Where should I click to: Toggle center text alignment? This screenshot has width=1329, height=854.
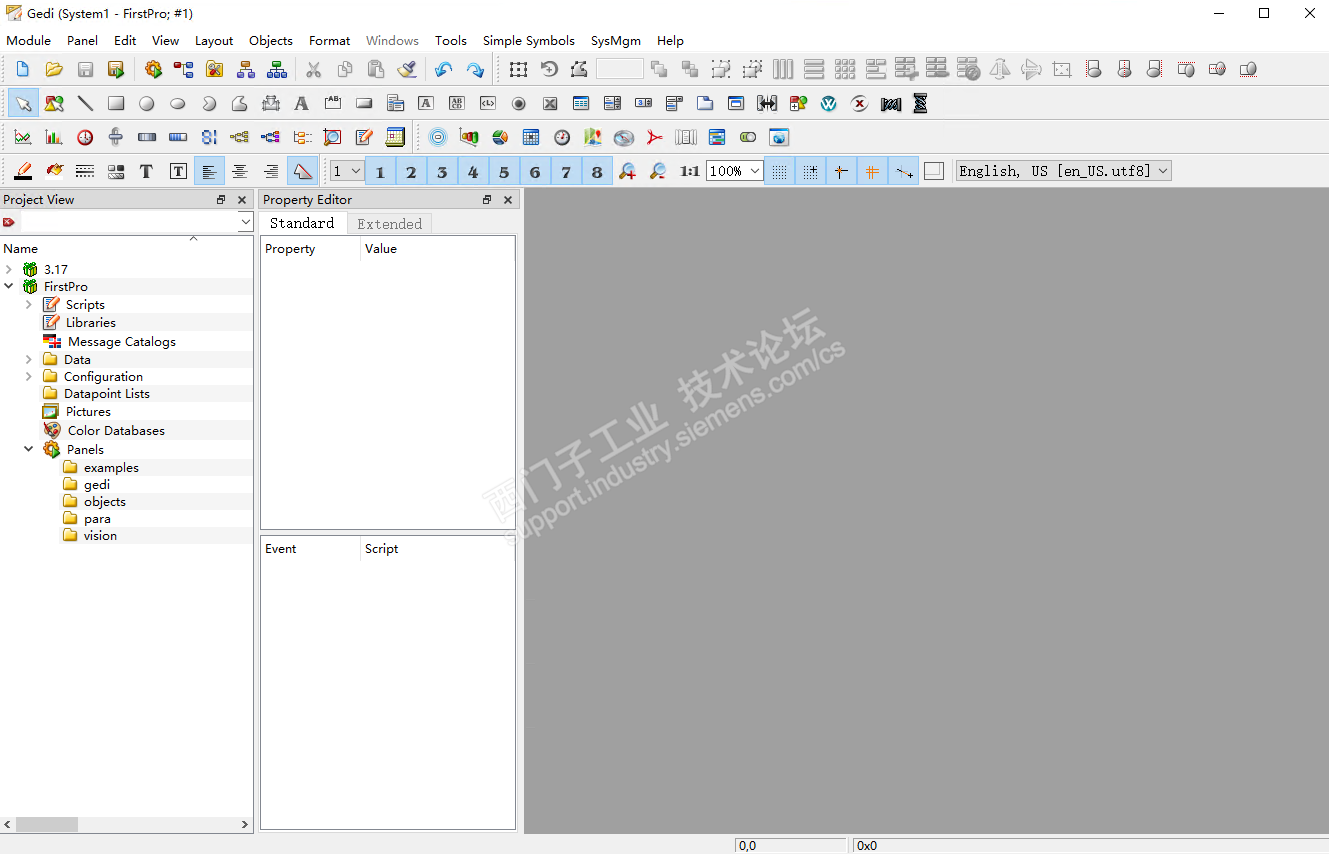click(x=240, y=171)
